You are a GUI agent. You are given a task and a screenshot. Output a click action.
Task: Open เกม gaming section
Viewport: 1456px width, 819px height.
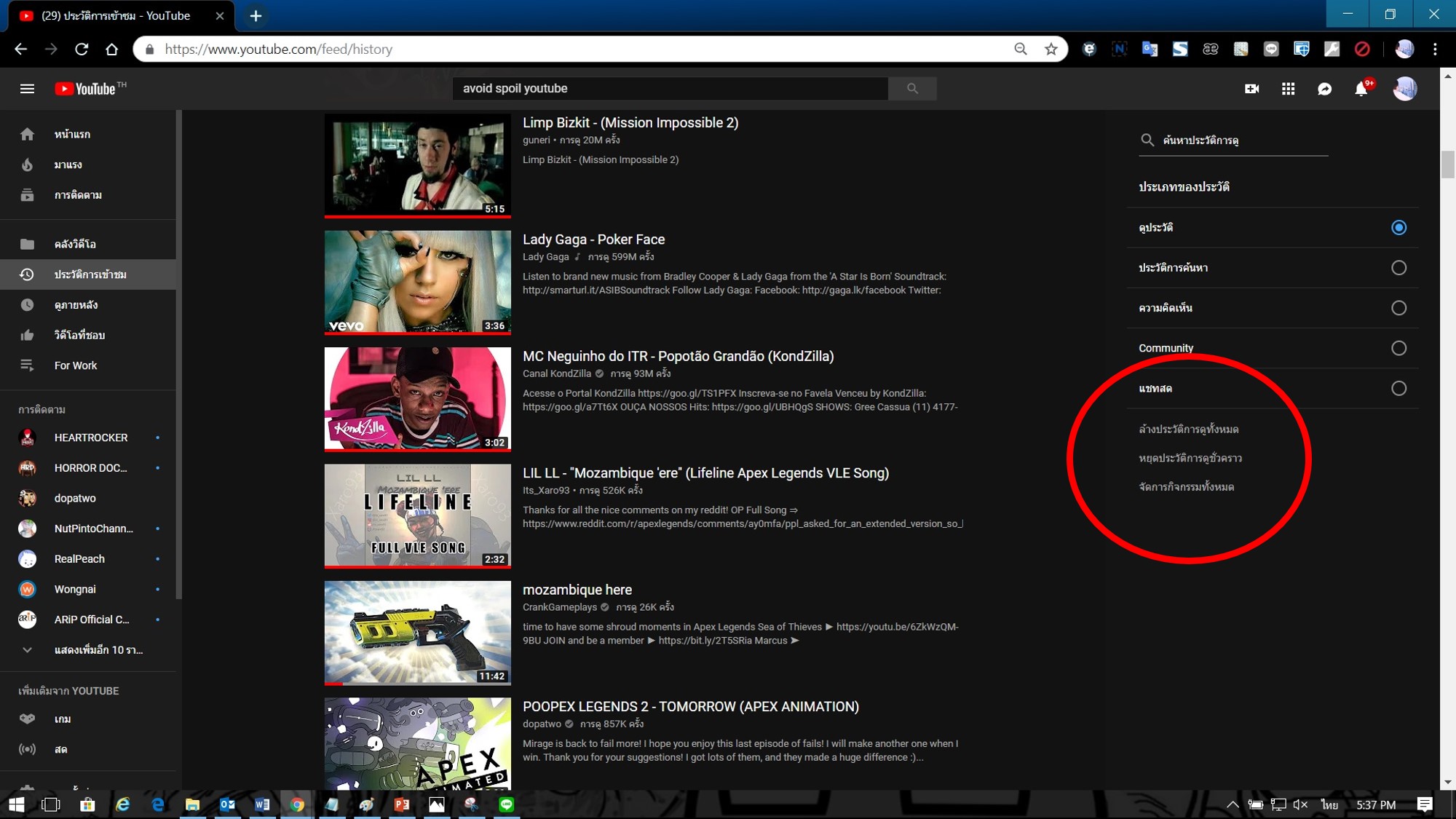point(88,719)
